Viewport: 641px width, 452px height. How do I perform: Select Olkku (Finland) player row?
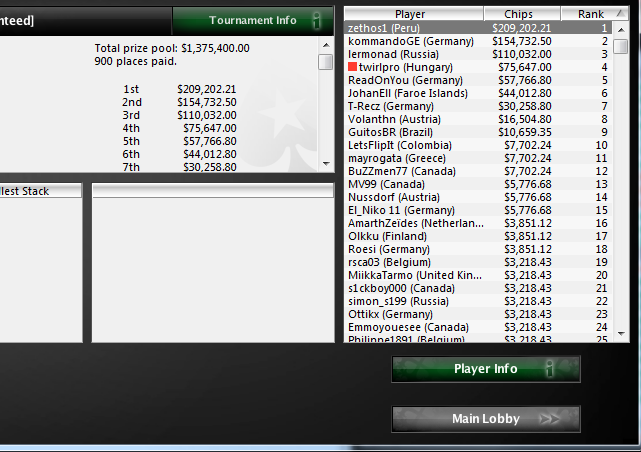(478, 236)
